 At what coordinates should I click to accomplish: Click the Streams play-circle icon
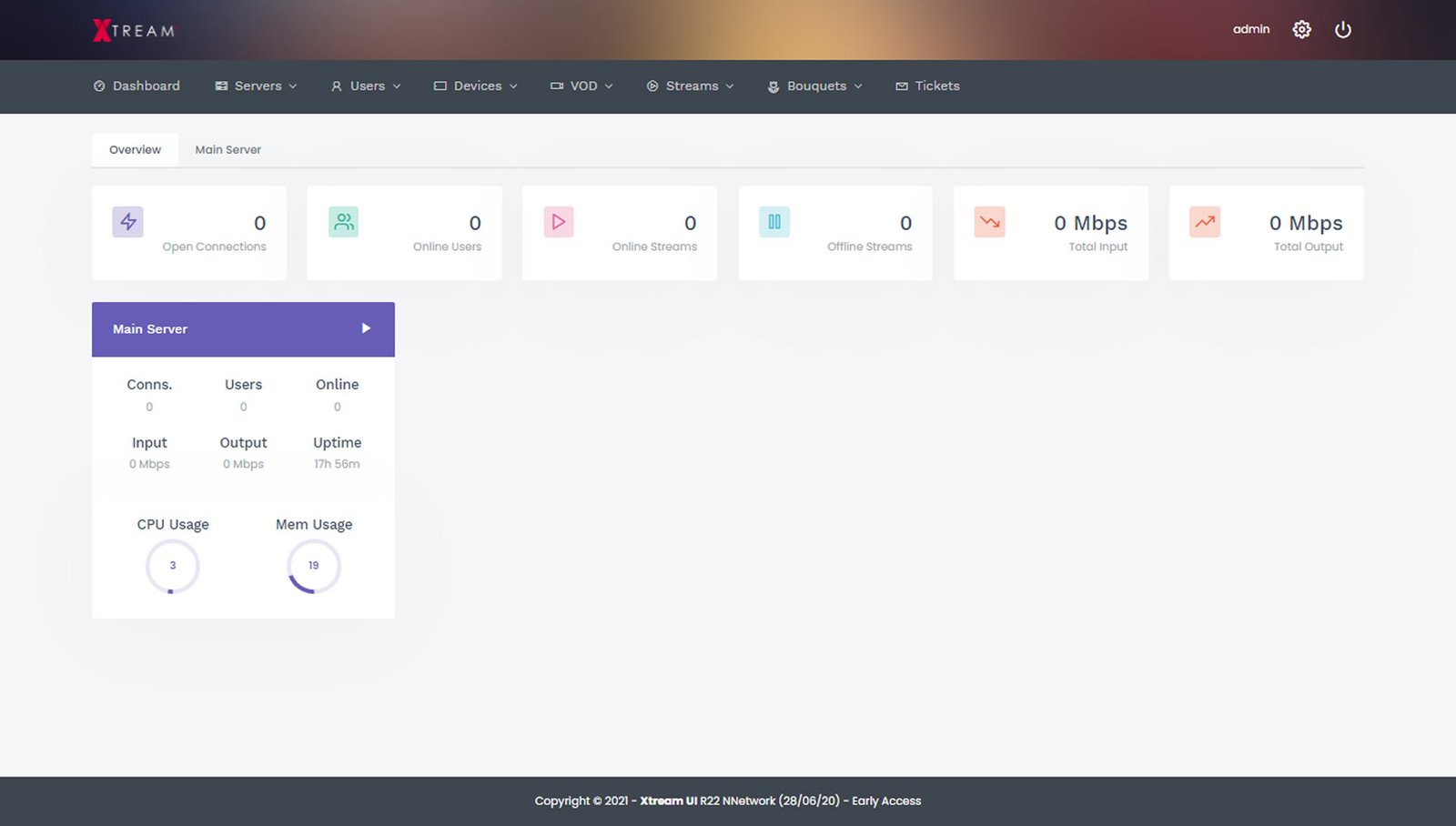(x=652, y=86)
